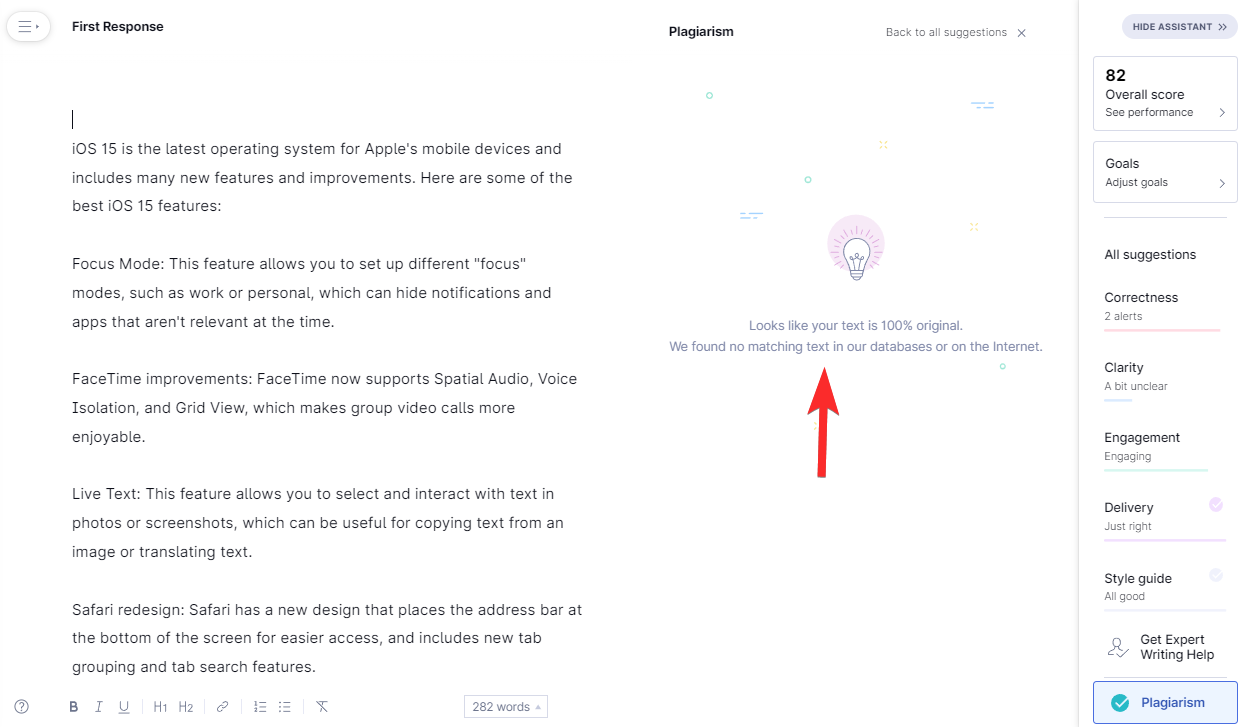Screen dimensions: 1243x727
Task: Create a bulleted list
Action: click(x=285, y=707)
